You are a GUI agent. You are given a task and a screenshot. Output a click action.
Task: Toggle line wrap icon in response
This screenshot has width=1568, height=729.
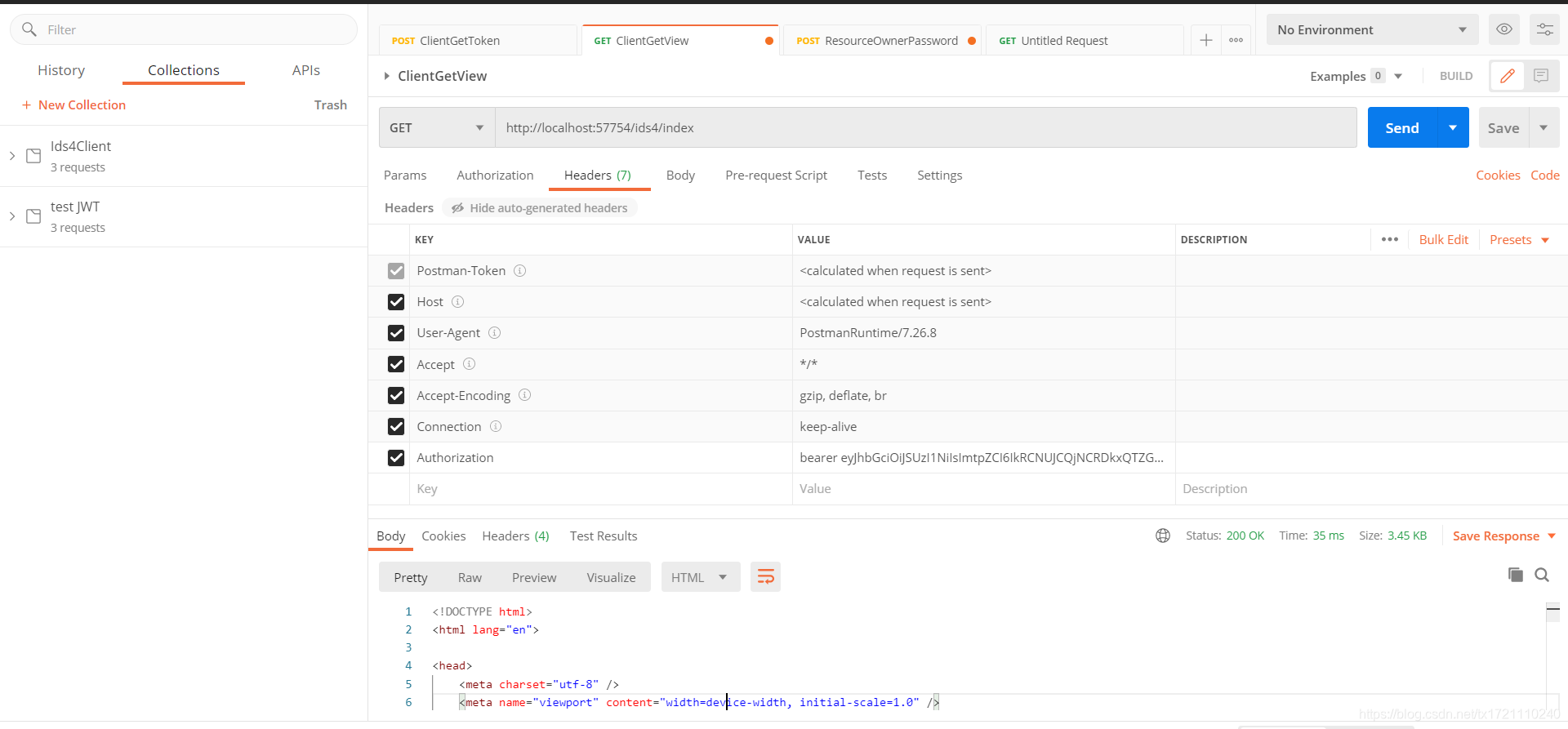click(765, 577)
